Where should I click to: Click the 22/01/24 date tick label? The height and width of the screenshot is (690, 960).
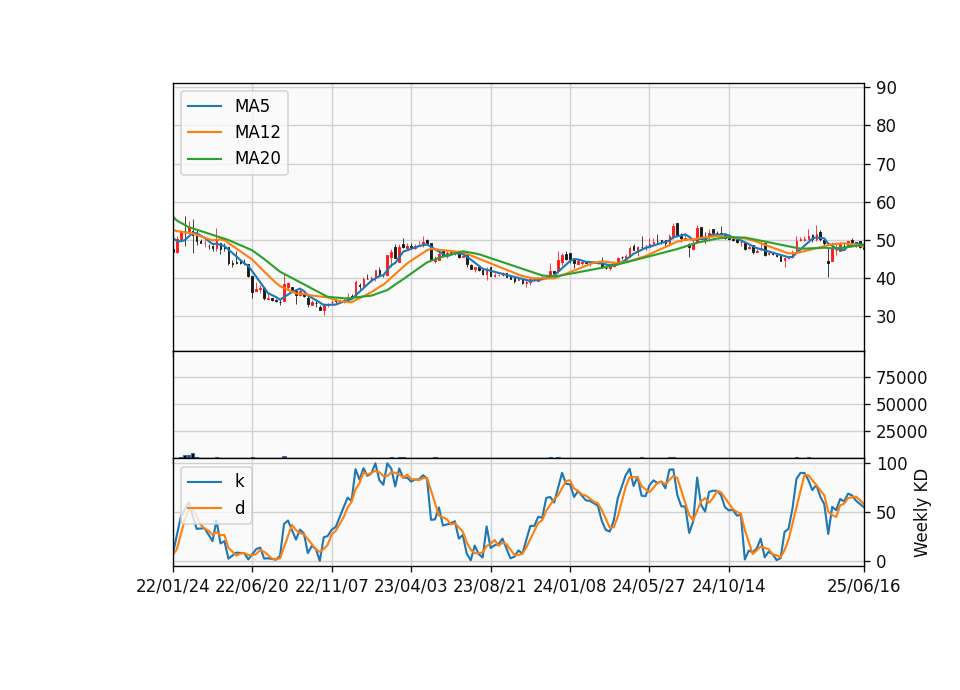point(173,586)
